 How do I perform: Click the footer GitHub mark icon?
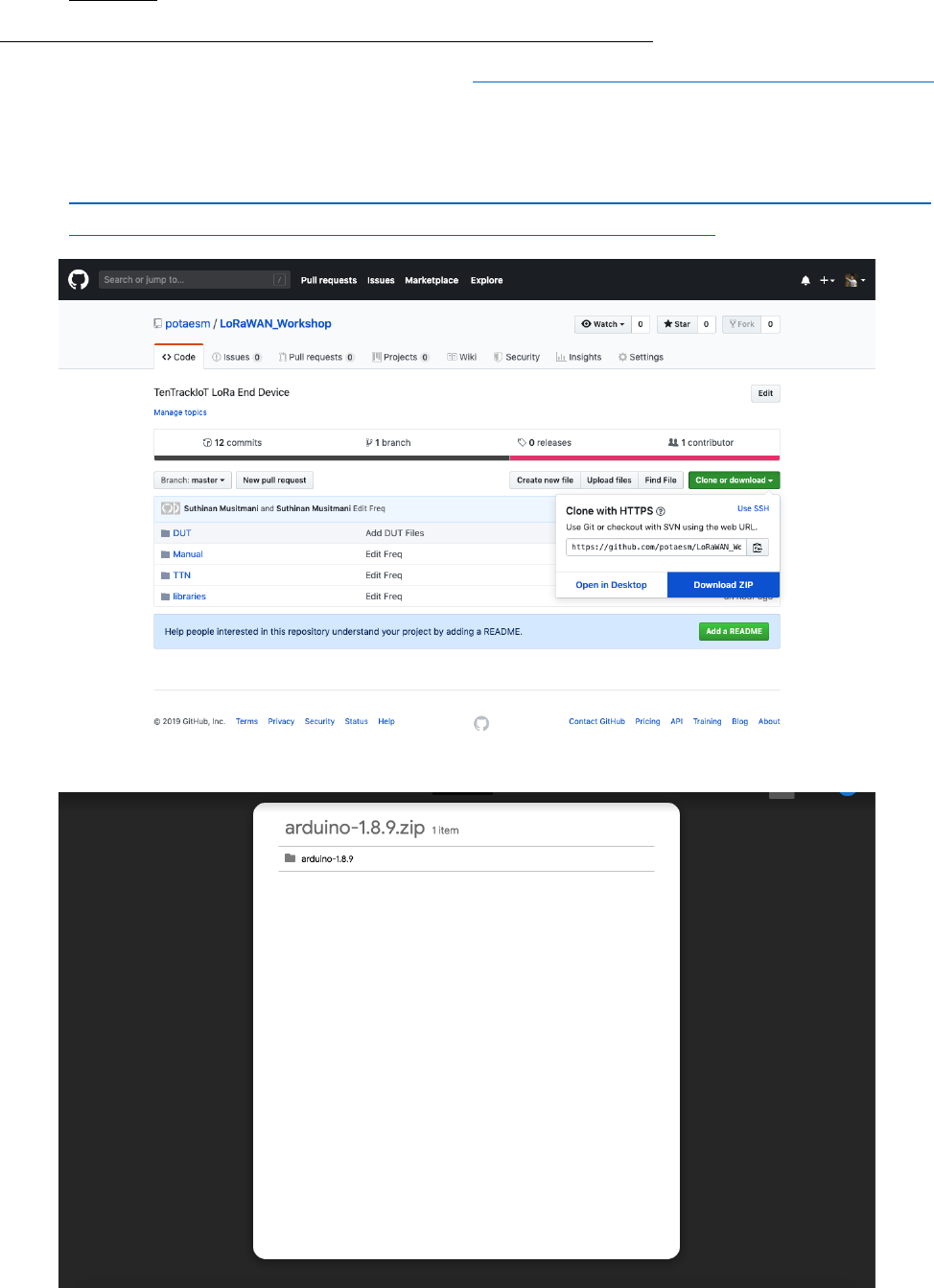pos(481,723)
